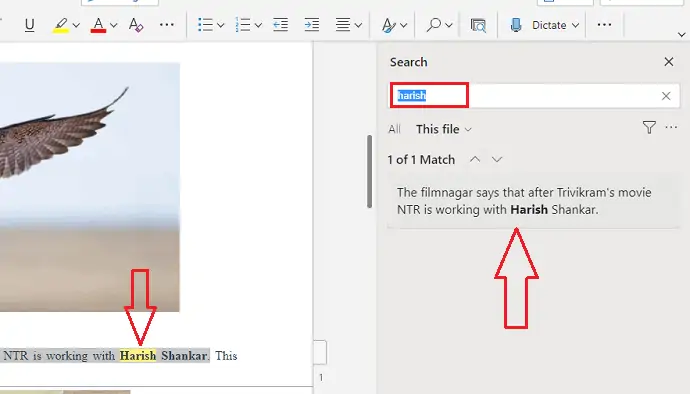Start Dictate with the microphone button
690x394 pixels.
516,25
